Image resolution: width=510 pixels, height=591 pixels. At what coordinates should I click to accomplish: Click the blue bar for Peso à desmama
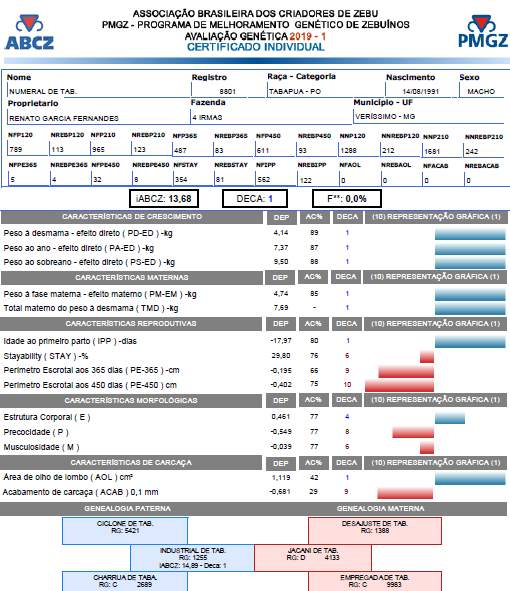pos(470,234)
